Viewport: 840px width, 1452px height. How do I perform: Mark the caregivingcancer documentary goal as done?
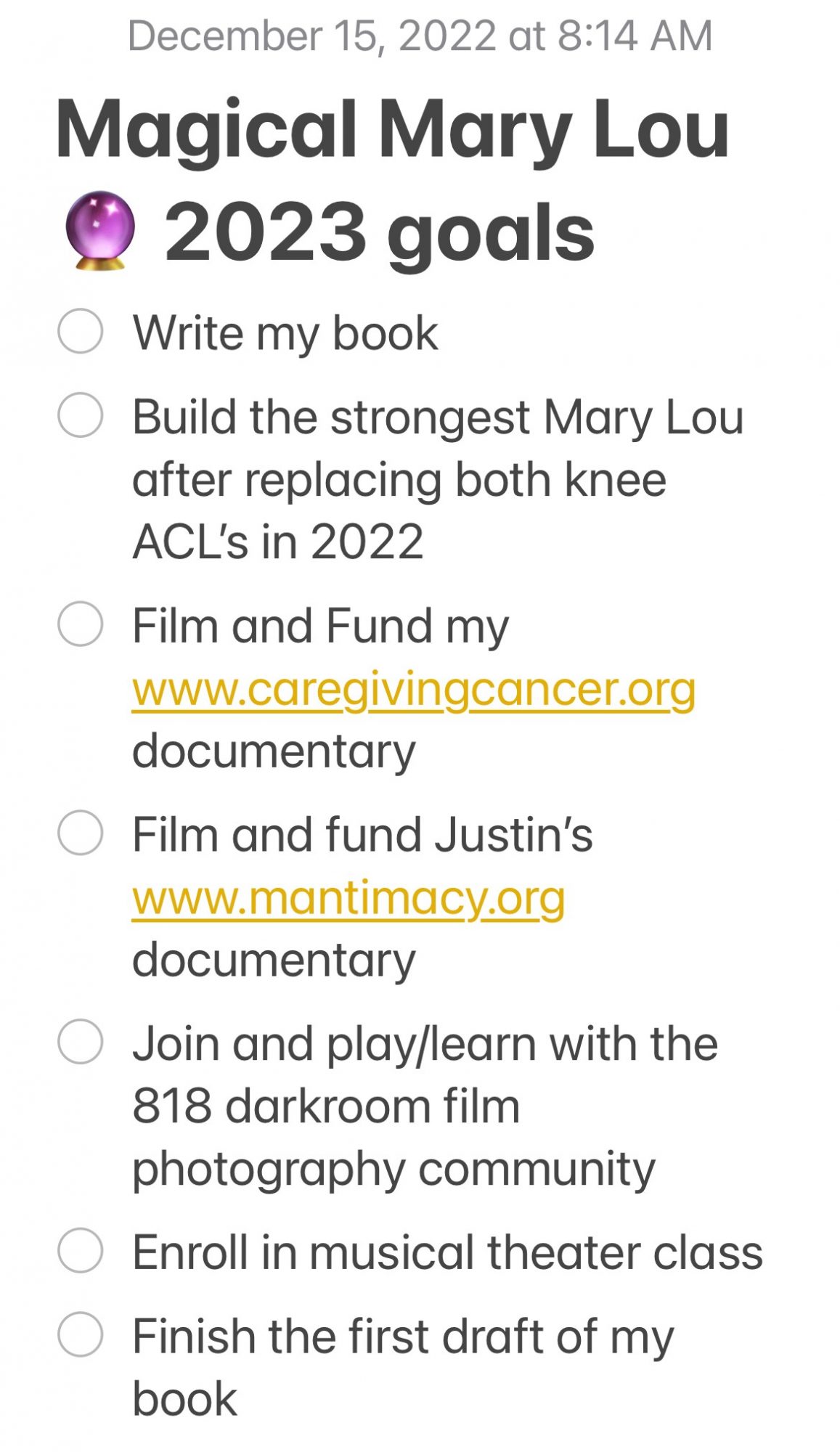(x=80, y=624)
